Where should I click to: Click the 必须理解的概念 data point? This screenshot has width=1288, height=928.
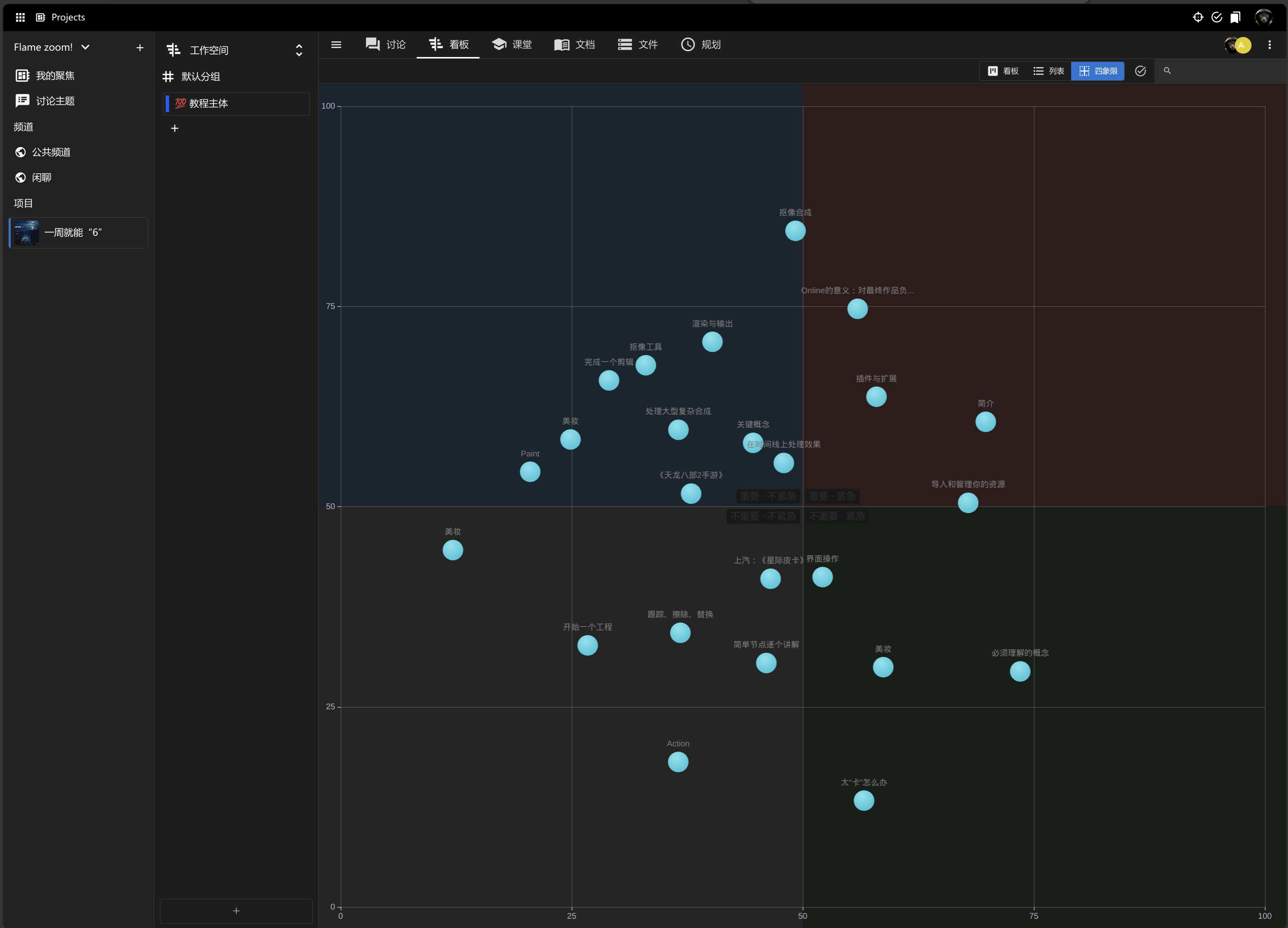coord(1019,671)
